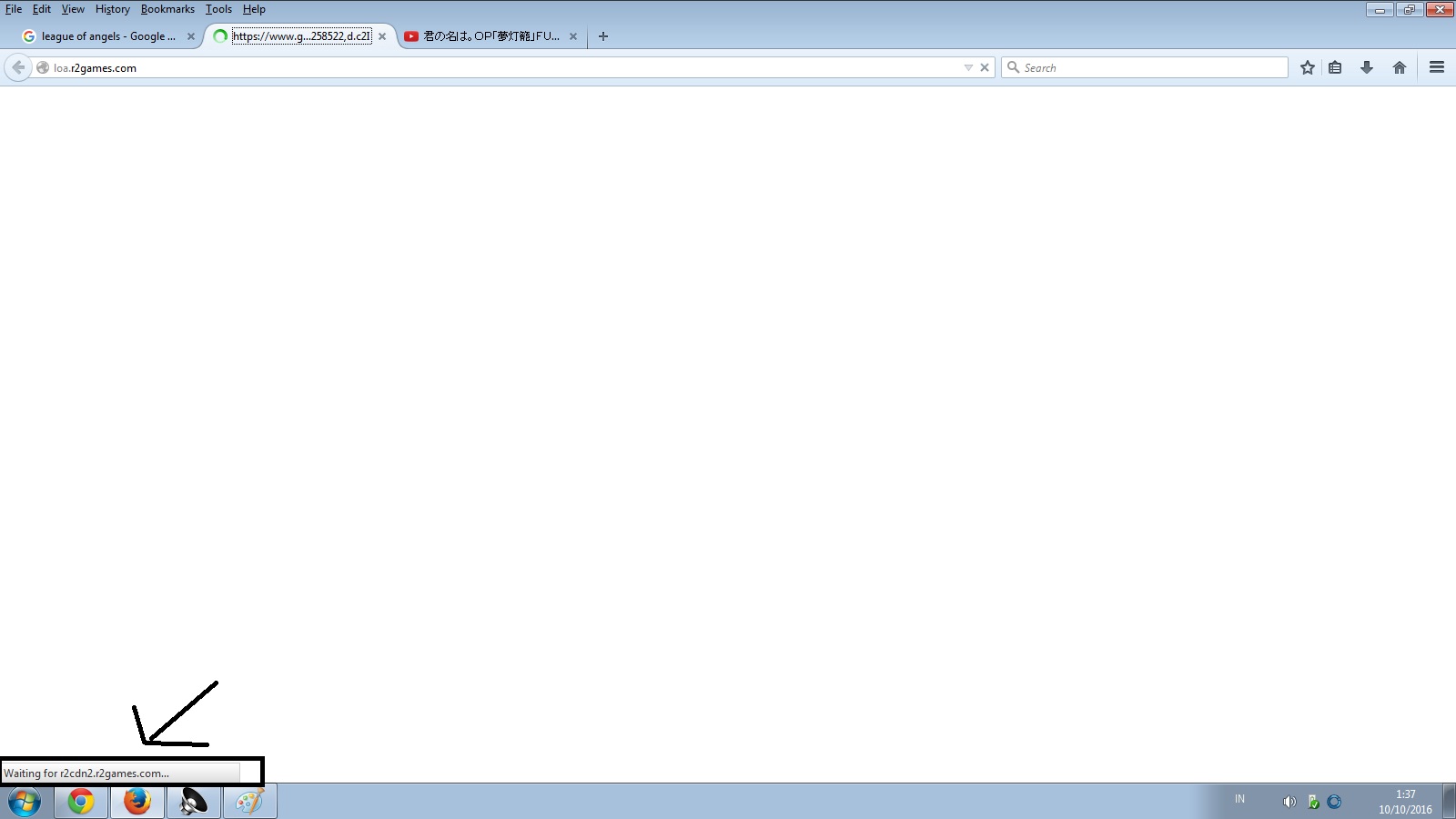Image resolution: width=1456 pixels, height=819 pixels.
Task: Close the league of angels Google tab
Action: (x=191, y=36)
